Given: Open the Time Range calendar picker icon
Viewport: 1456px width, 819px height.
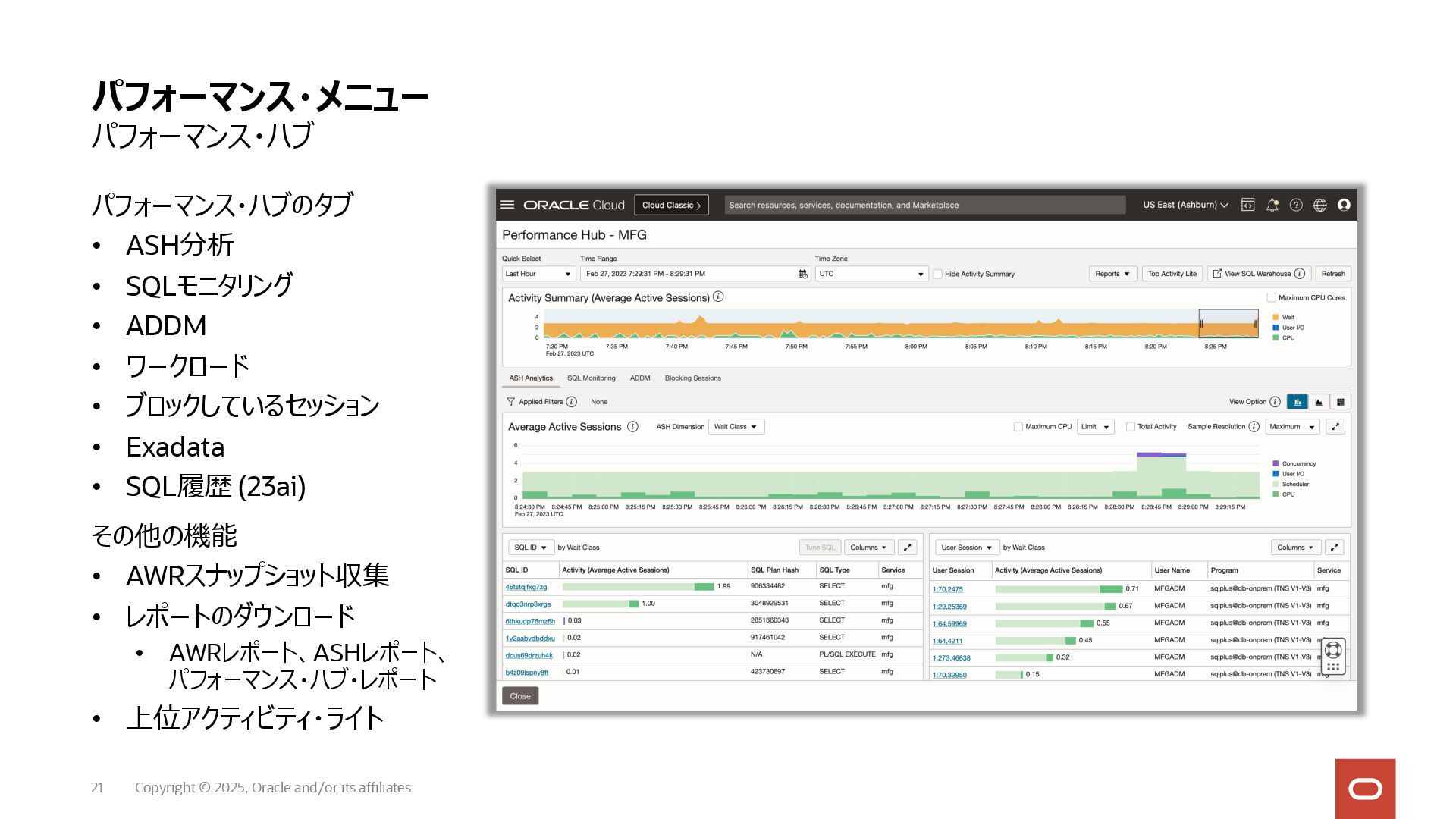Looking at the screenshot, I should (x=802, y=274).
